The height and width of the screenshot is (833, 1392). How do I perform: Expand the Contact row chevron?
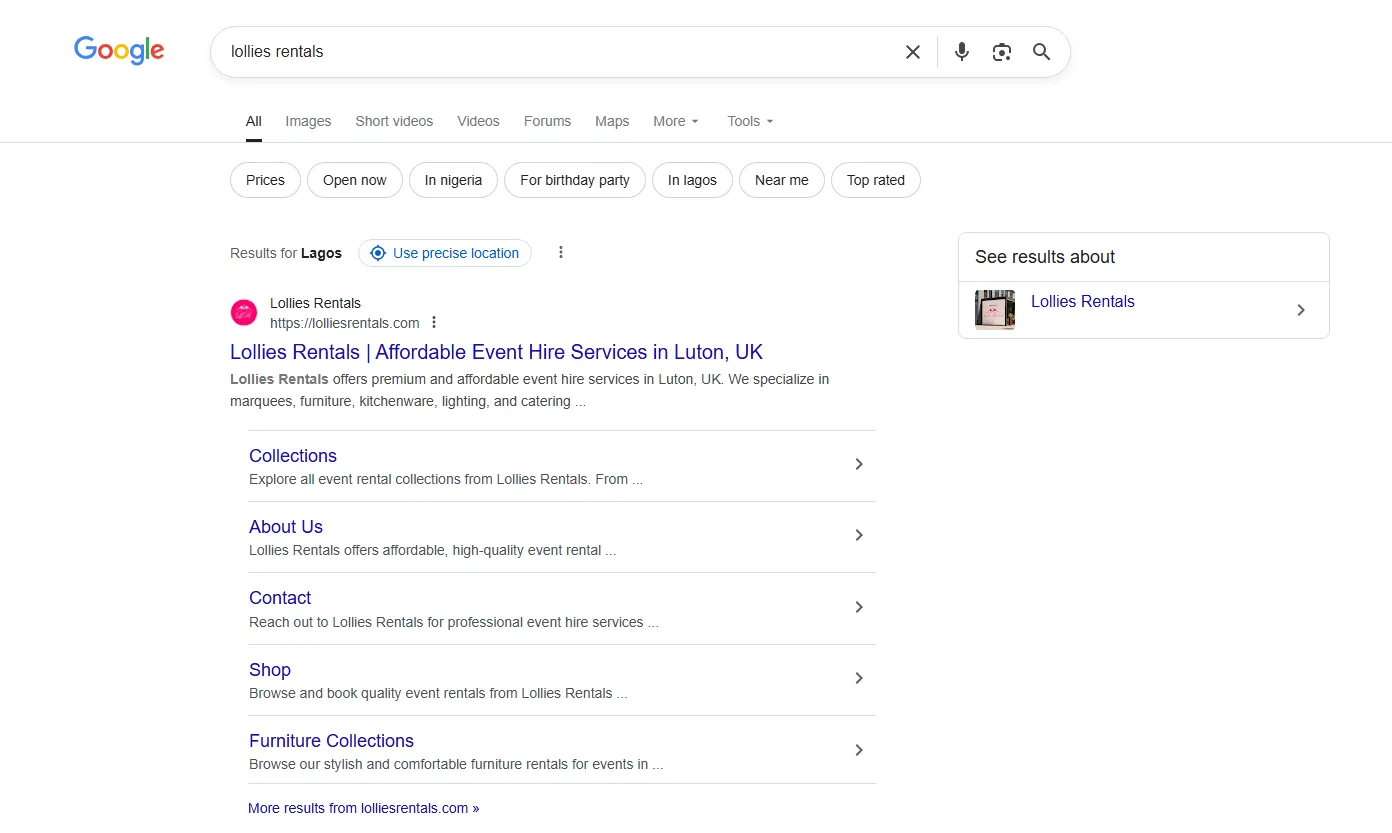coord(858,607)
